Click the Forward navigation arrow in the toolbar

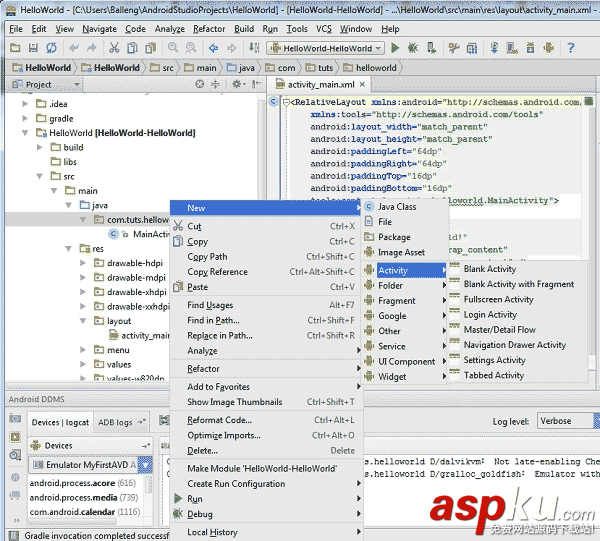click(x=232, y=48)
